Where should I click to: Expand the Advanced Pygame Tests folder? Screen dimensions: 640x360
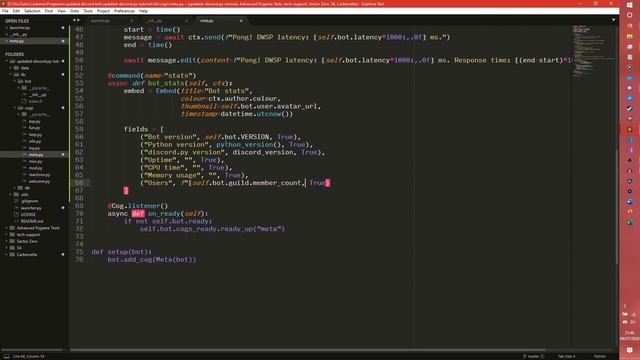pyautogui.click(x=7, y=228)
